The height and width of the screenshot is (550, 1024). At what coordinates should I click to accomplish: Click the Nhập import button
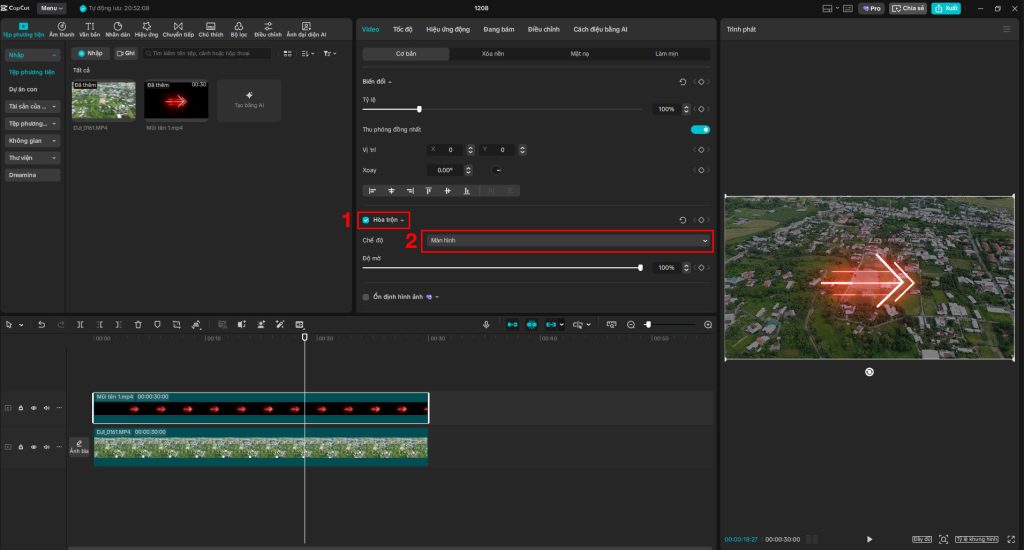pyautogui.click(x=91, y=53)
